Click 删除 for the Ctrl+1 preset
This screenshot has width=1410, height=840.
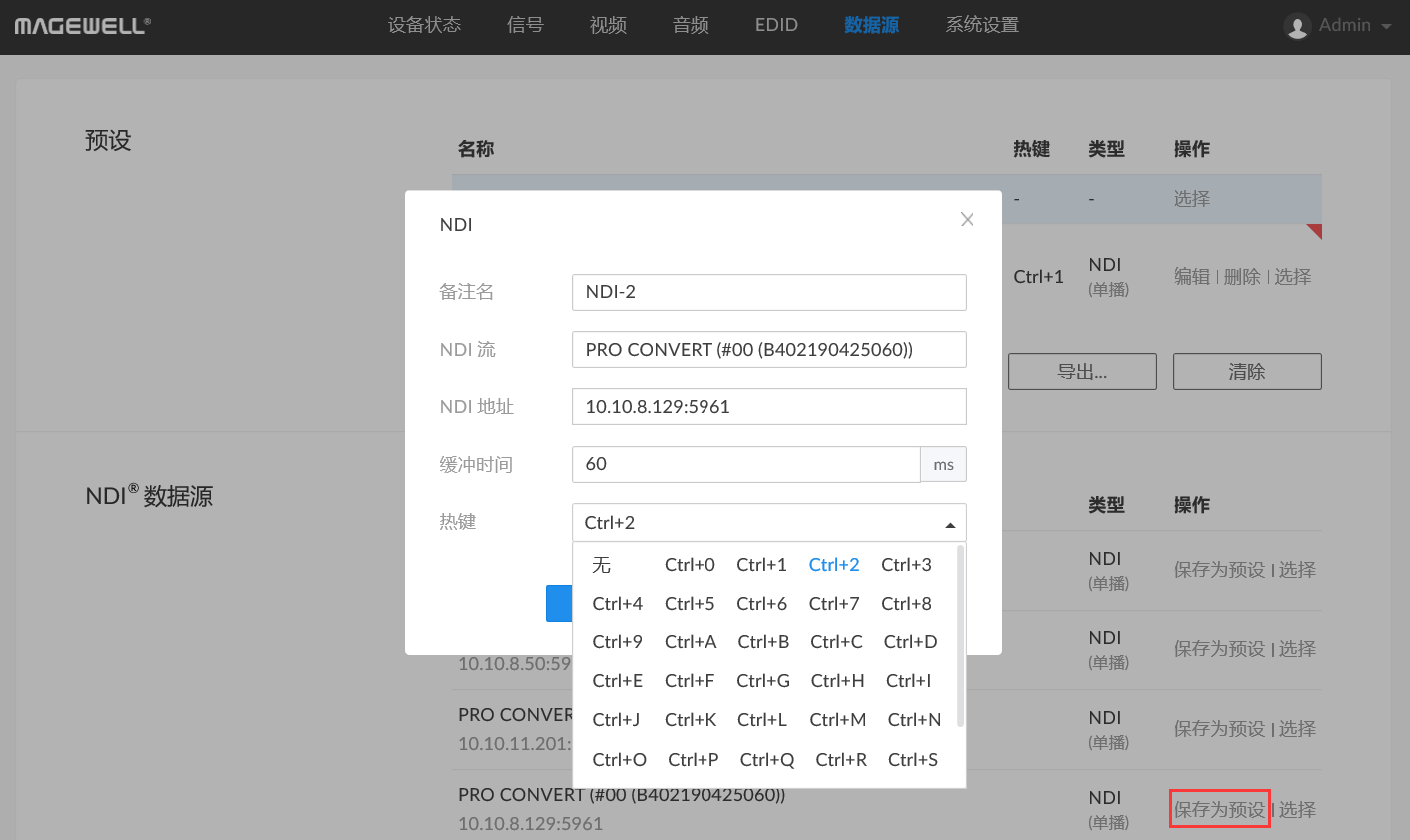point(1242,277)
